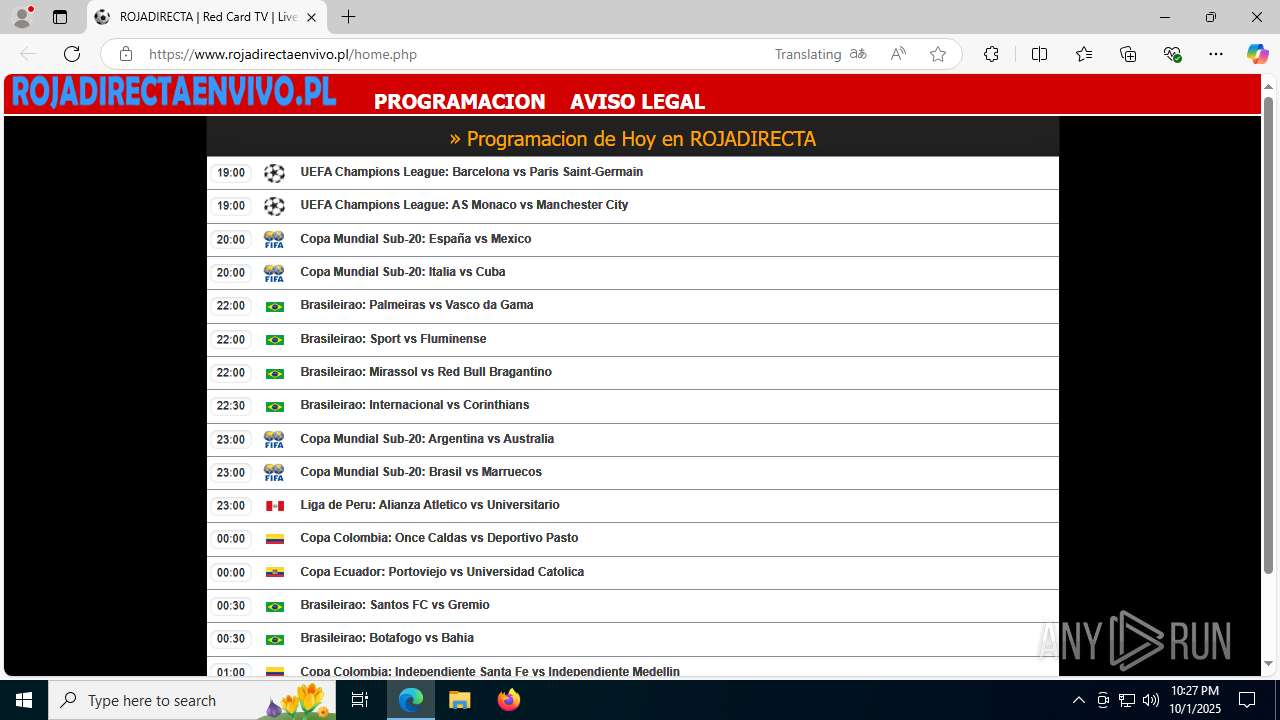This screenshot has width=1280, height=720.
Task: Open the Extensions puzzle icon
Action: pyautogui.click(x=991, y=54)
